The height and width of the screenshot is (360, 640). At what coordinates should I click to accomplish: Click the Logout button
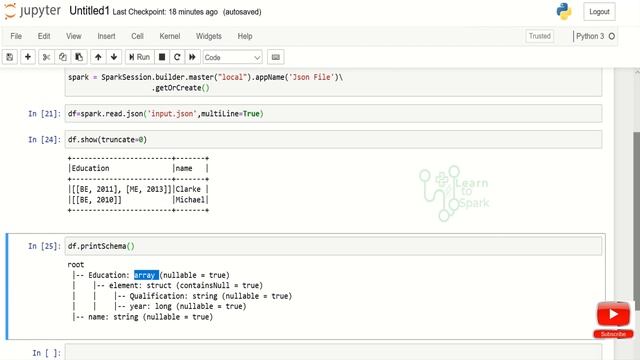point(599,12)
